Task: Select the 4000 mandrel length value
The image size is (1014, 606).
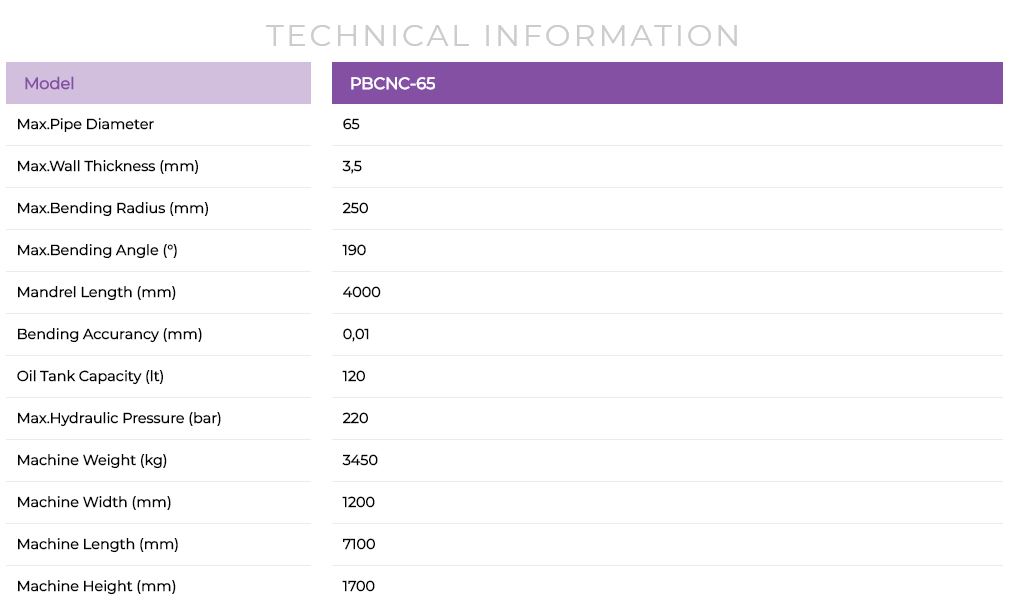Action: pos(361,292)
